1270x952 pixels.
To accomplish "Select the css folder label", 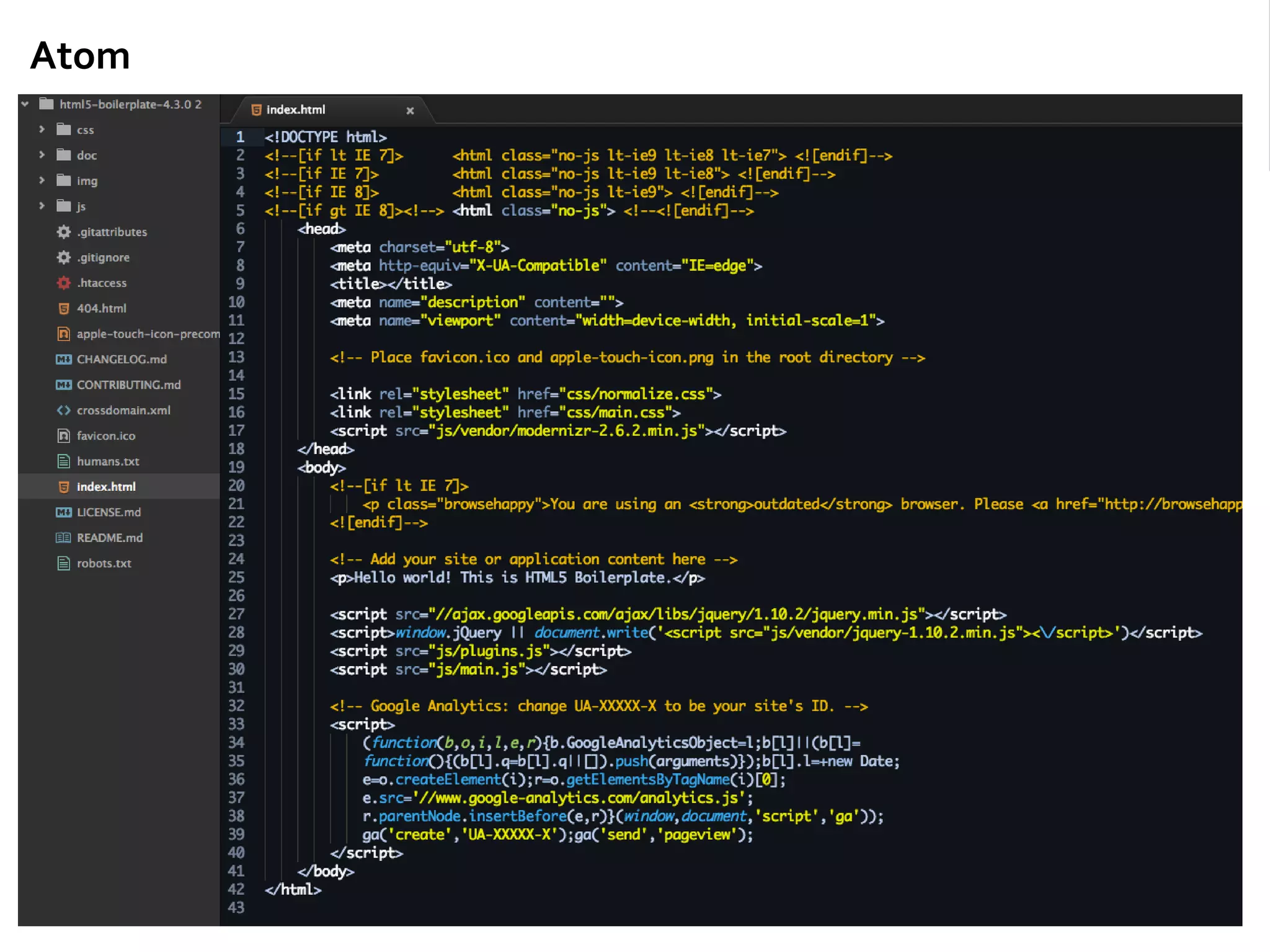I will [85, 130].
